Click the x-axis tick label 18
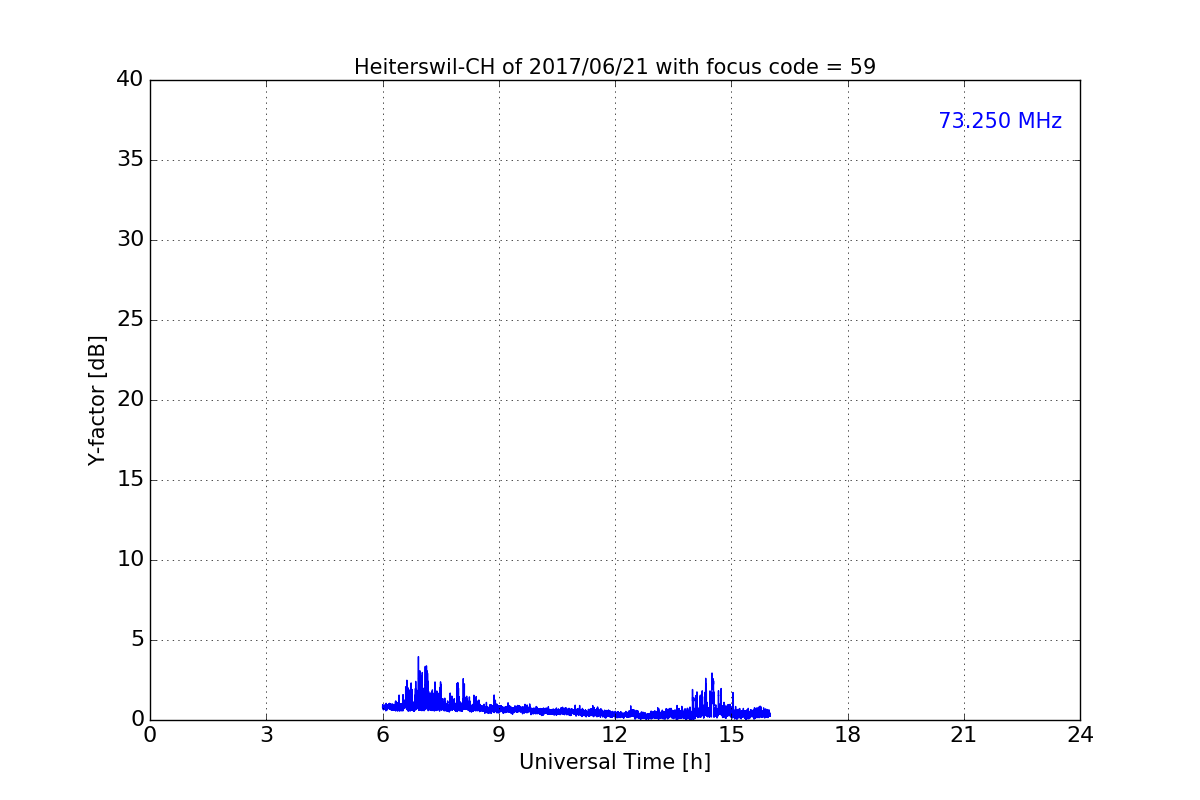 pyautogui.click(x=848, y=735)
